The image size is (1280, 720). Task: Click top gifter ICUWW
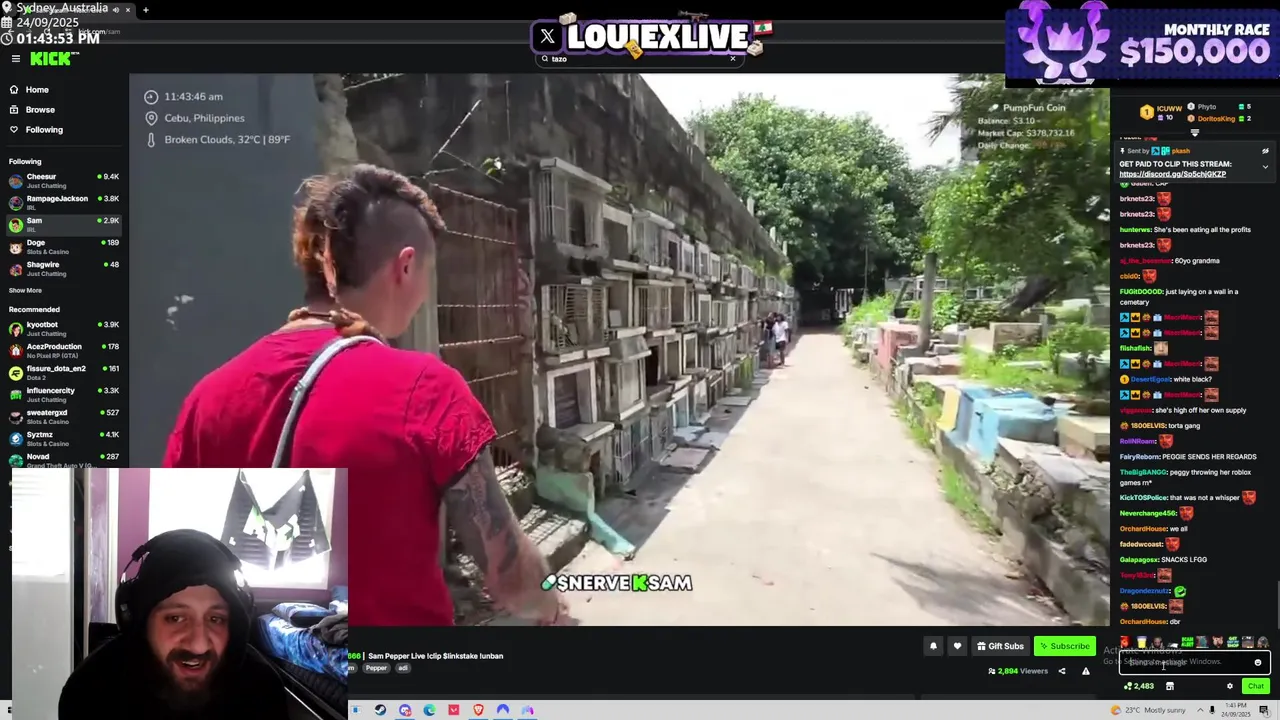pos(1168,108)
